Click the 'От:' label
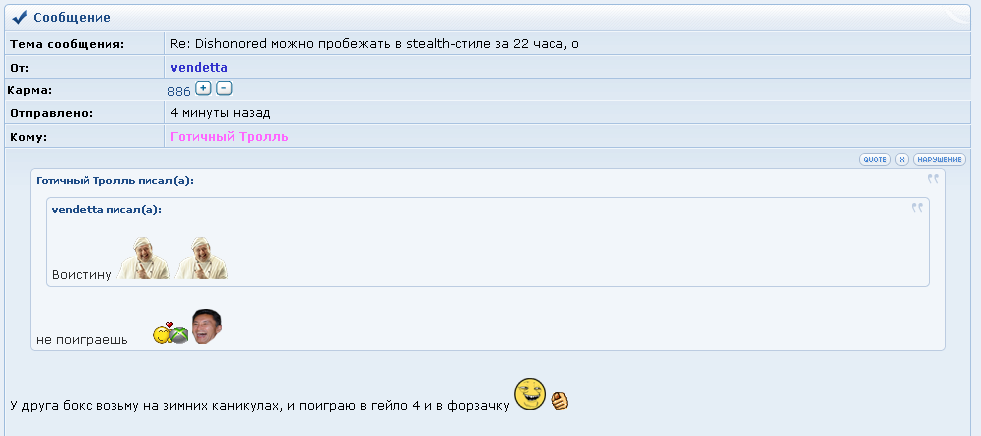 19,68
